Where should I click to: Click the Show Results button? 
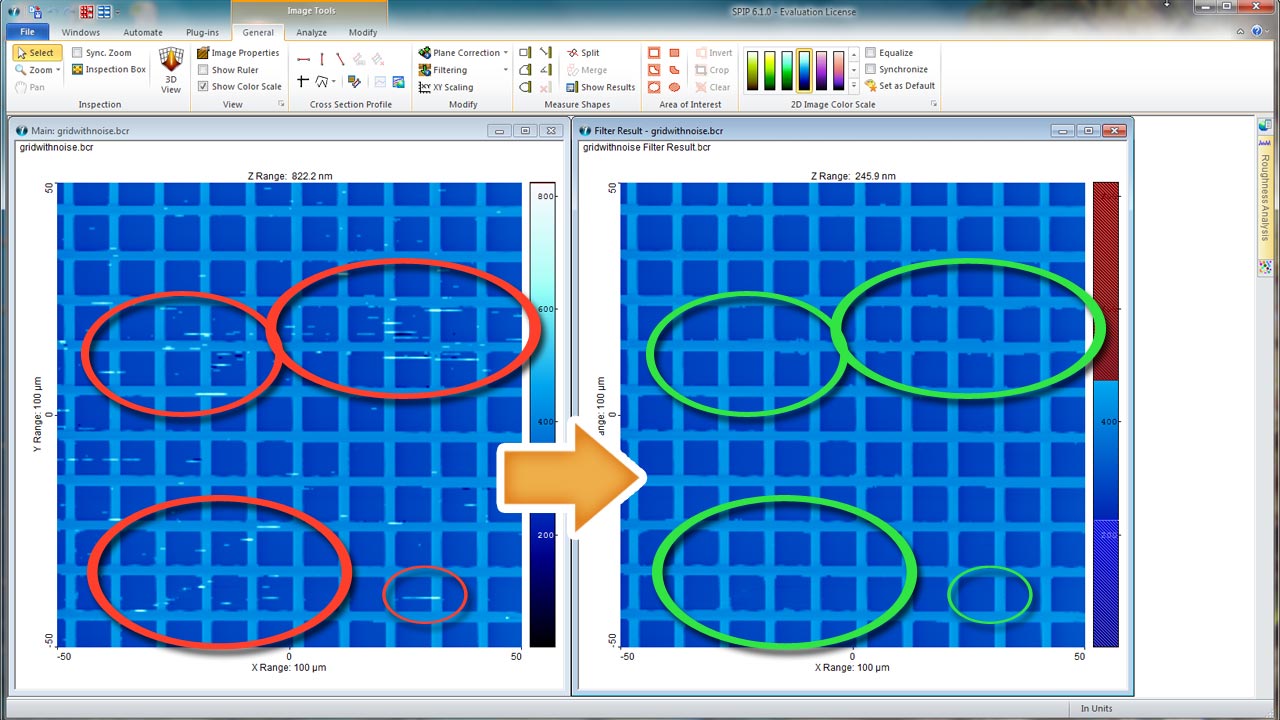(600, 87)
